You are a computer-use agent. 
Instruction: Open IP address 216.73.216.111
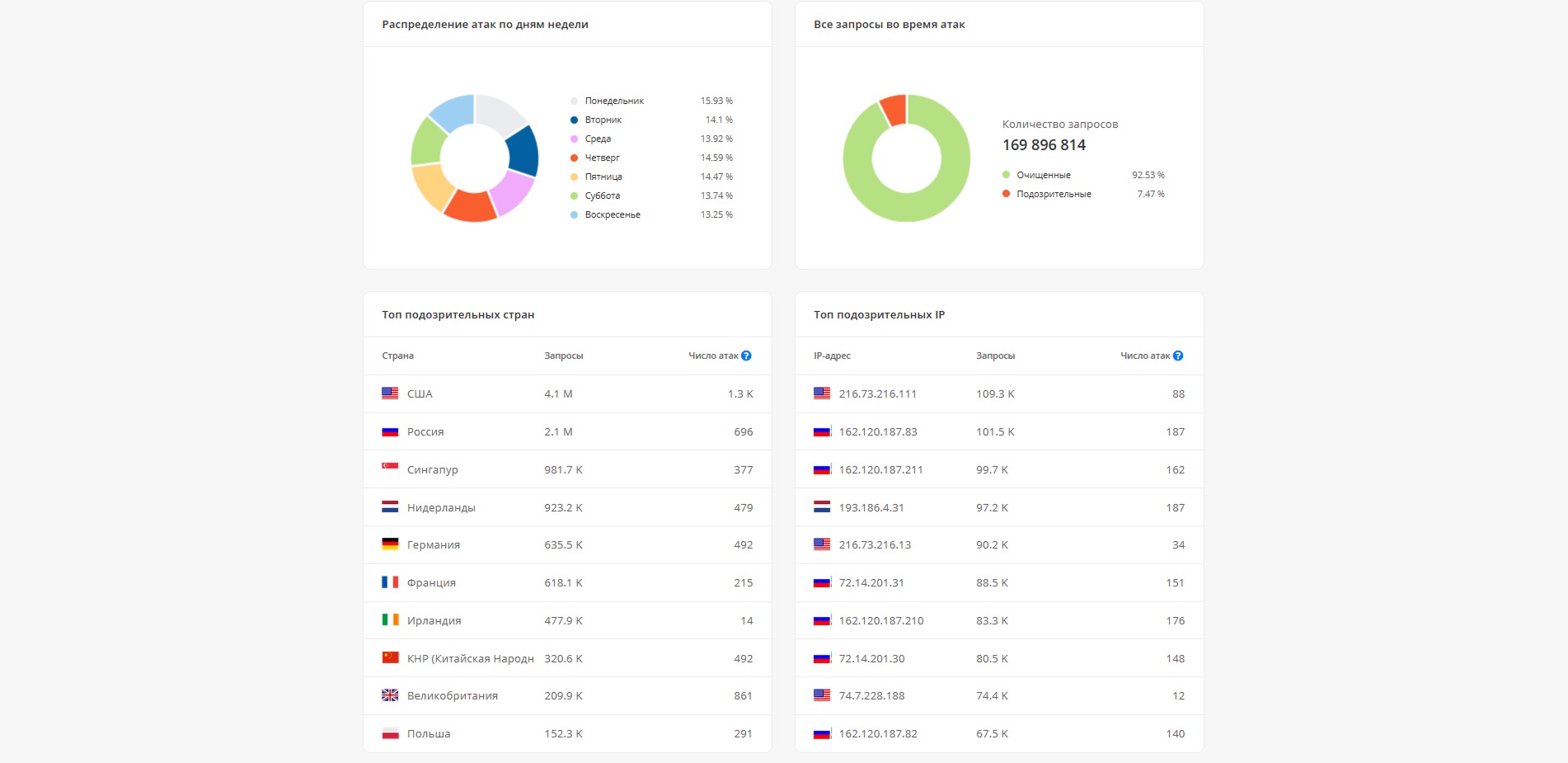pyautogui.click(x=877, y=394)
